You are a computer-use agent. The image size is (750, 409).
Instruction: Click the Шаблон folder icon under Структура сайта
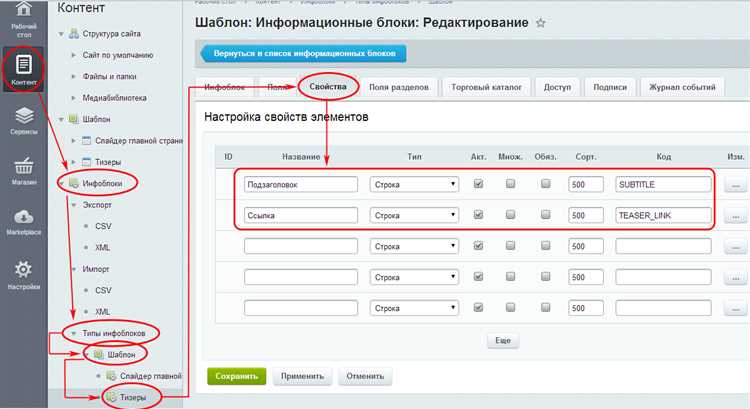coord(74,119)
